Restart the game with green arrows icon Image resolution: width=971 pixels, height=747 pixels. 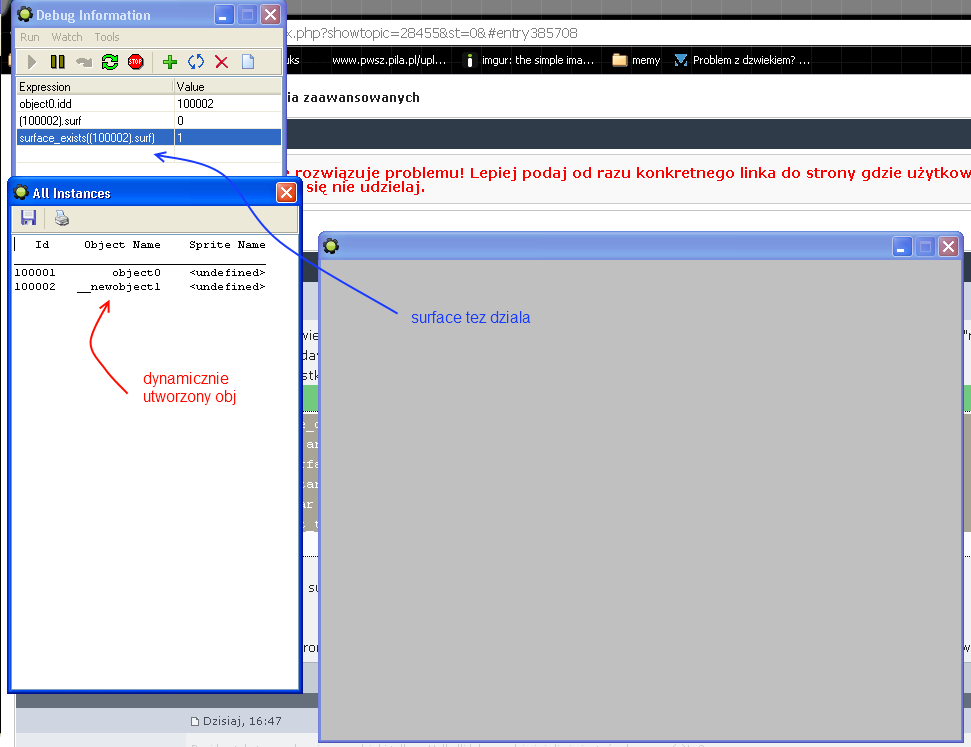[110, 62]
